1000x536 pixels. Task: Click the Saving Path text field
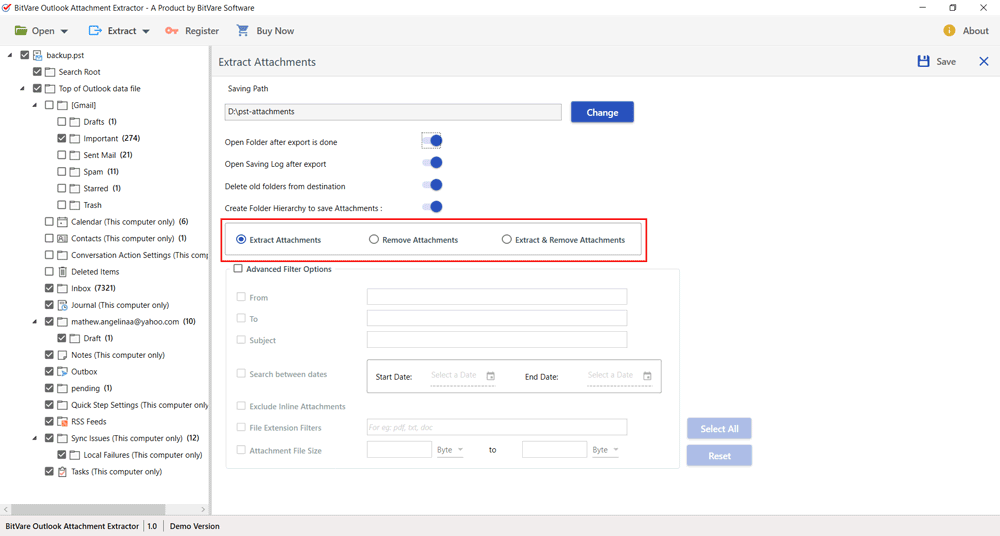tap(393, 112)
